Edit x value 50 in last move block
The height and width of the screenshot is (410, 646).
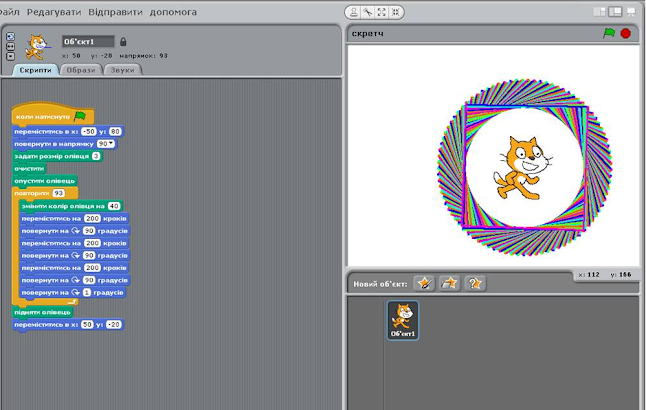tap(87, 325)
